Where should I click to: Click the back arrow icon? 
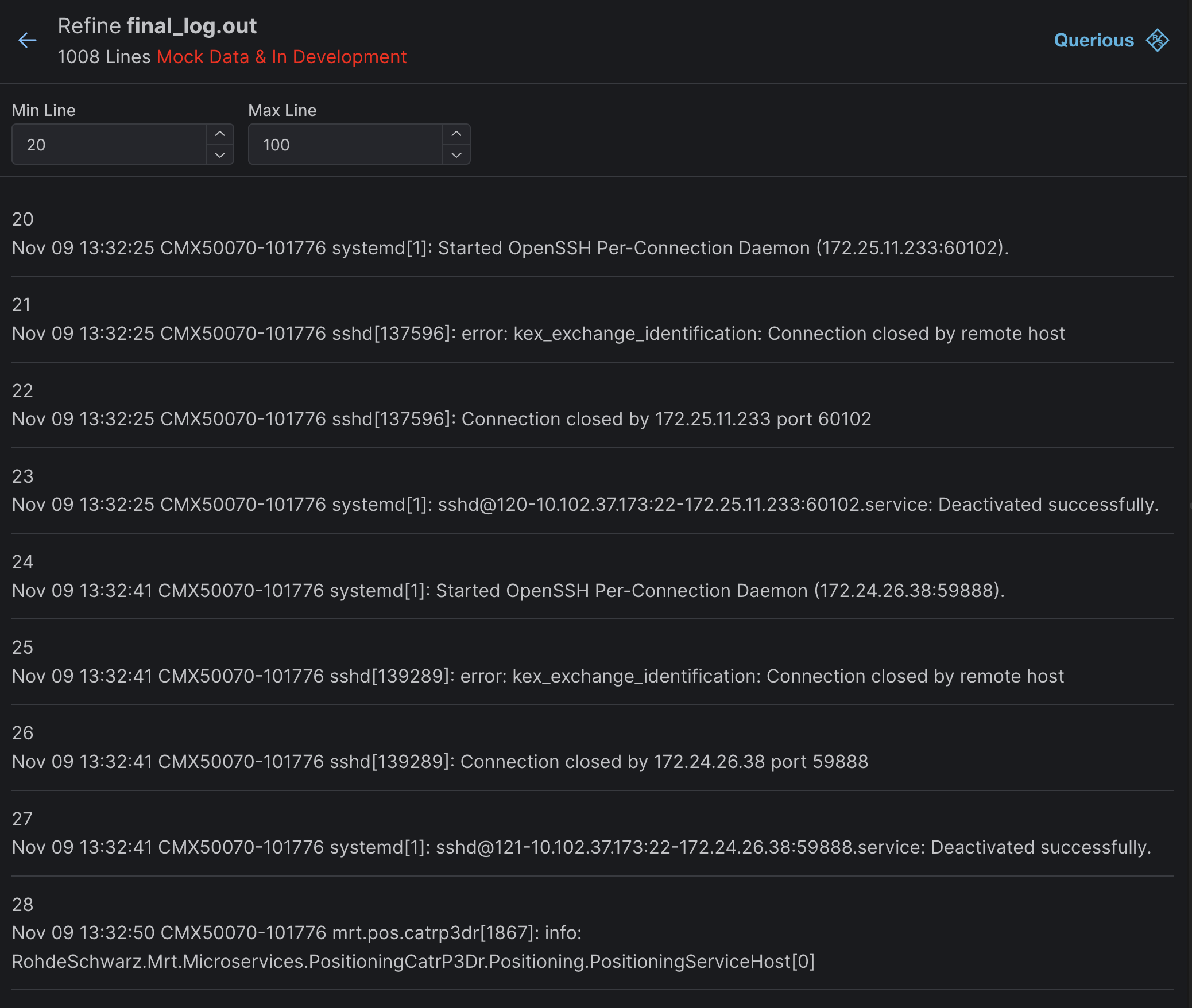coord(27,40)
